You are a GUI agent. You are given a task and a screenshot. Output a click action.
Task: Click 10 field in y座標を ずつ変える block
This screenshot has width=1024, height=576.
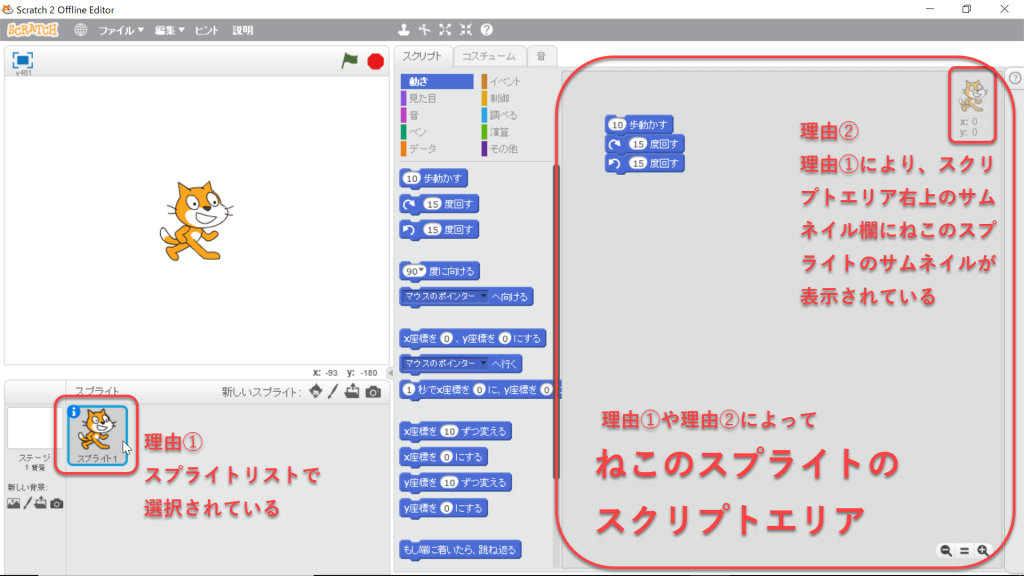click(449, 483)
